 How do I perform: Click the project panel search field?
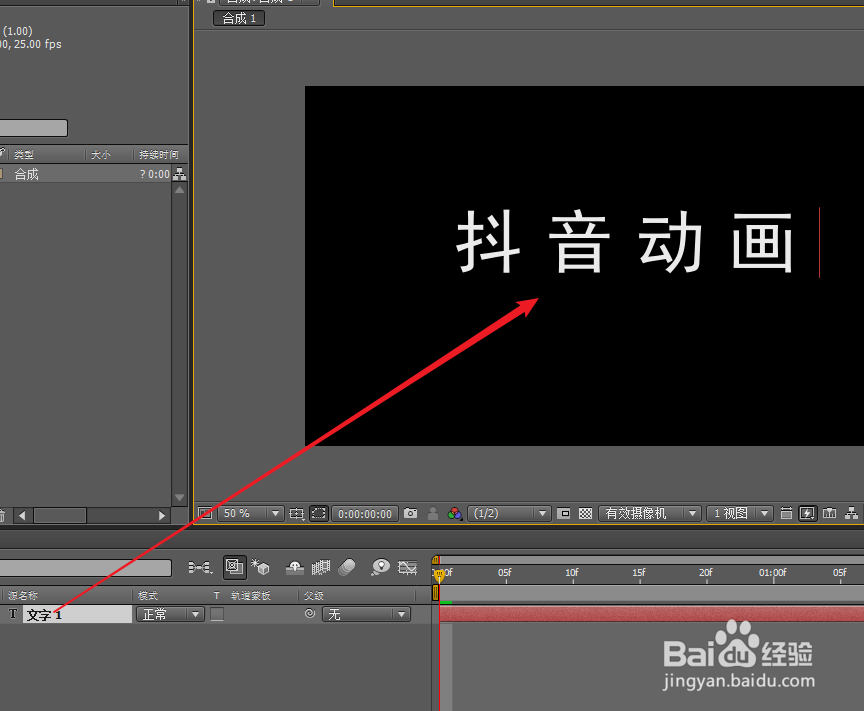point(34,128)
